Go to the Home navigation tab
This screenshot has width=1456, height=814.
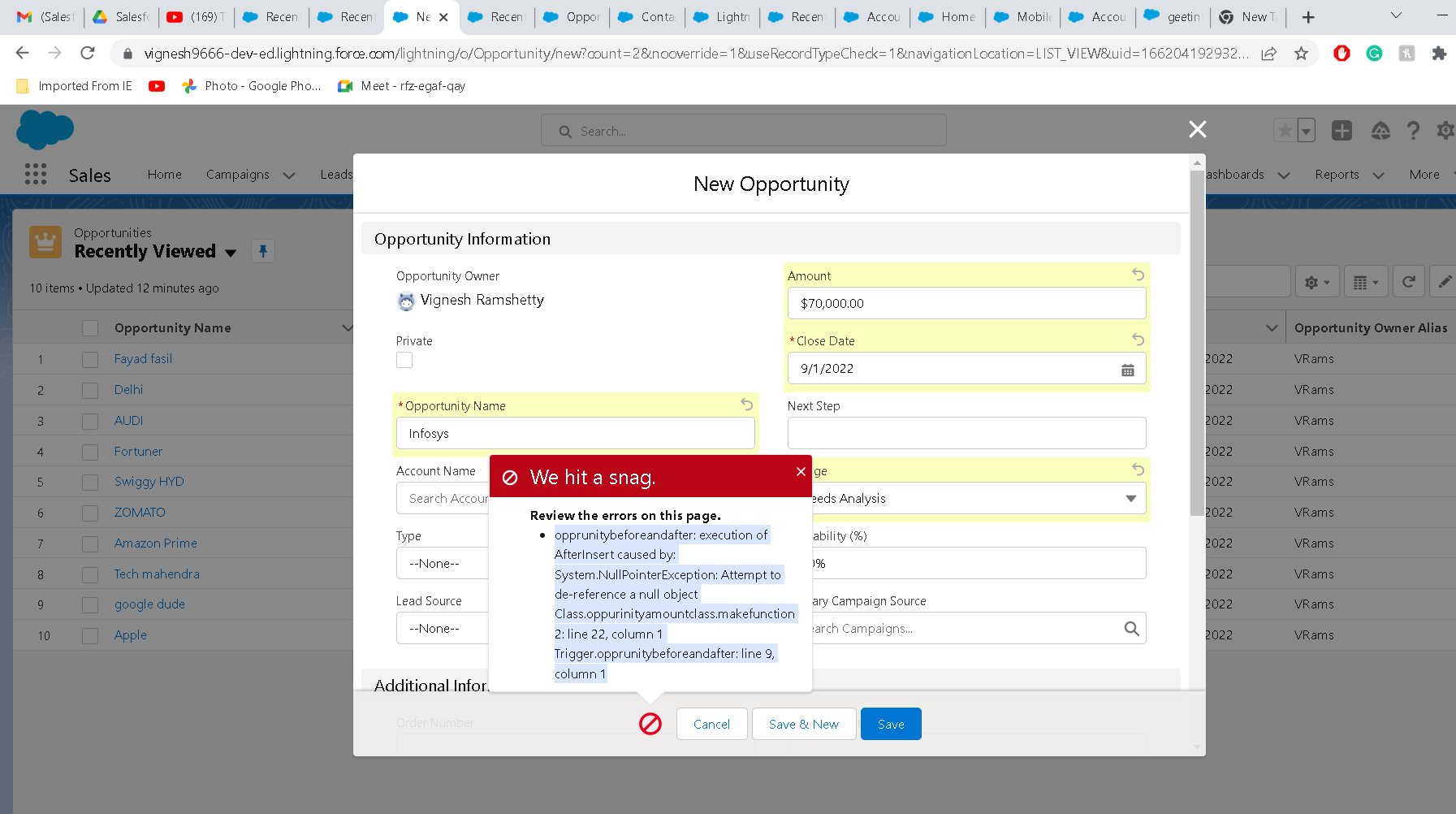pos(164,175)
